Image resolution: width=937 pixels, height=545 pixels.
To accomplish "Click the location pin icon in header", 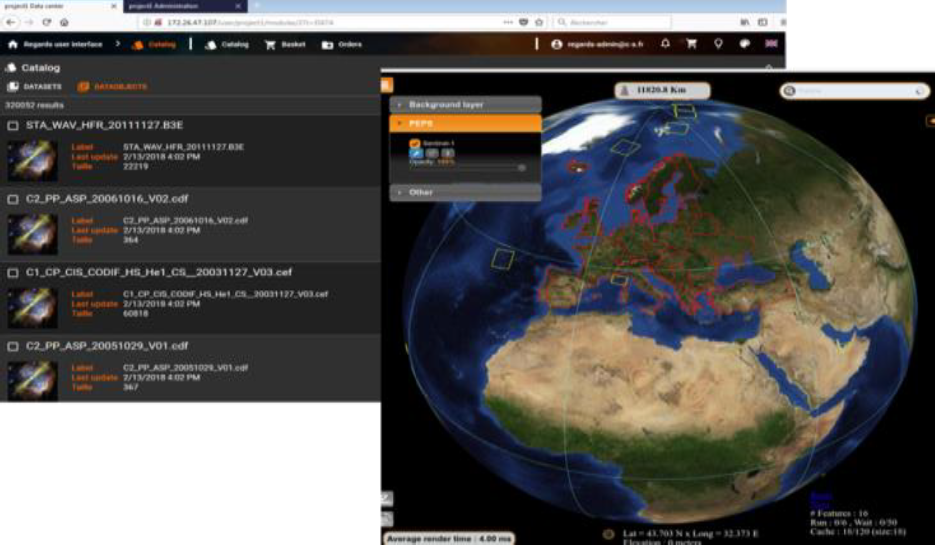I will [x=717, y=44].
